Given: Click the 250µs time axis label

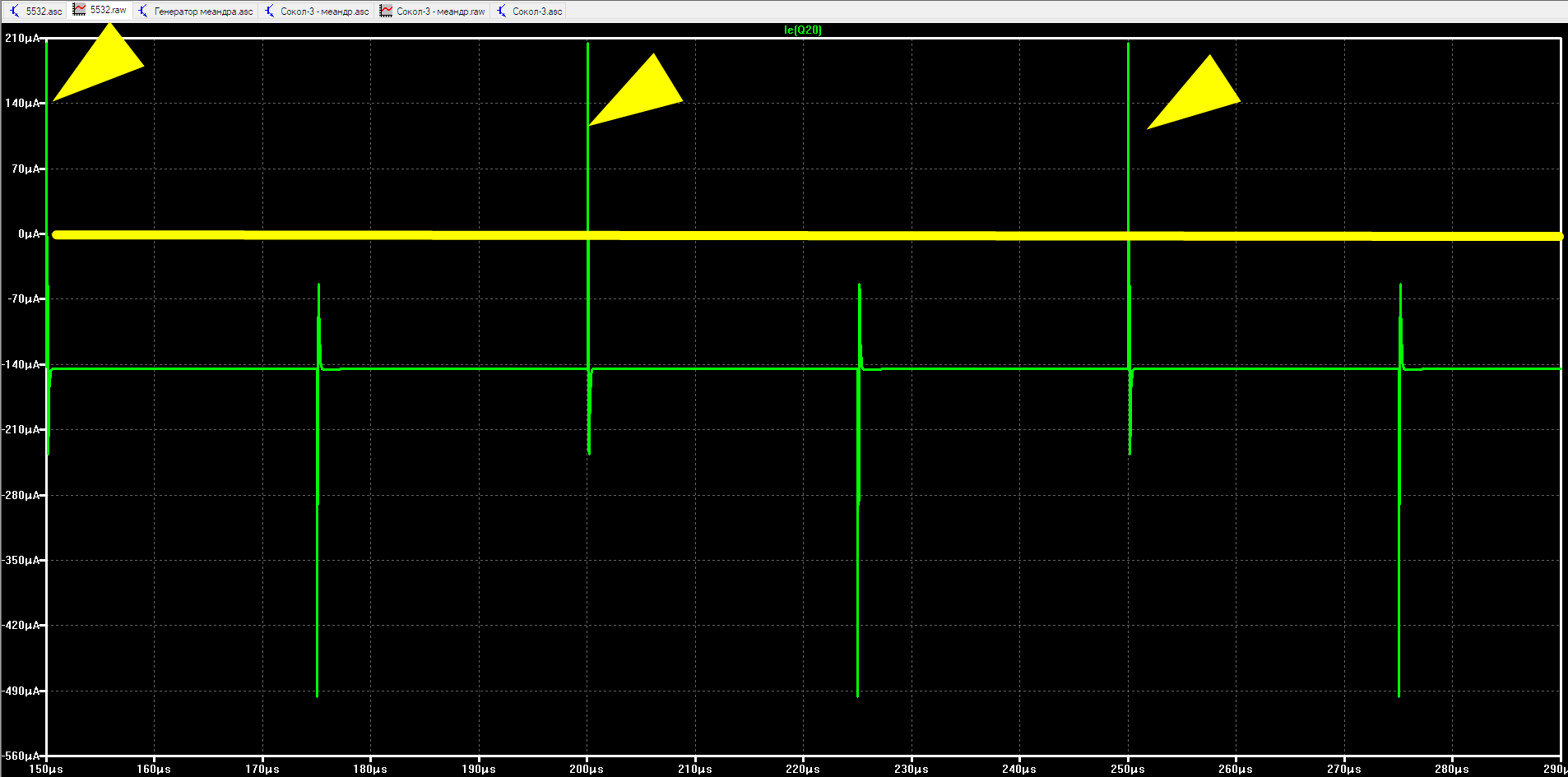Looking at the screenshot, I should point(1128,770).
